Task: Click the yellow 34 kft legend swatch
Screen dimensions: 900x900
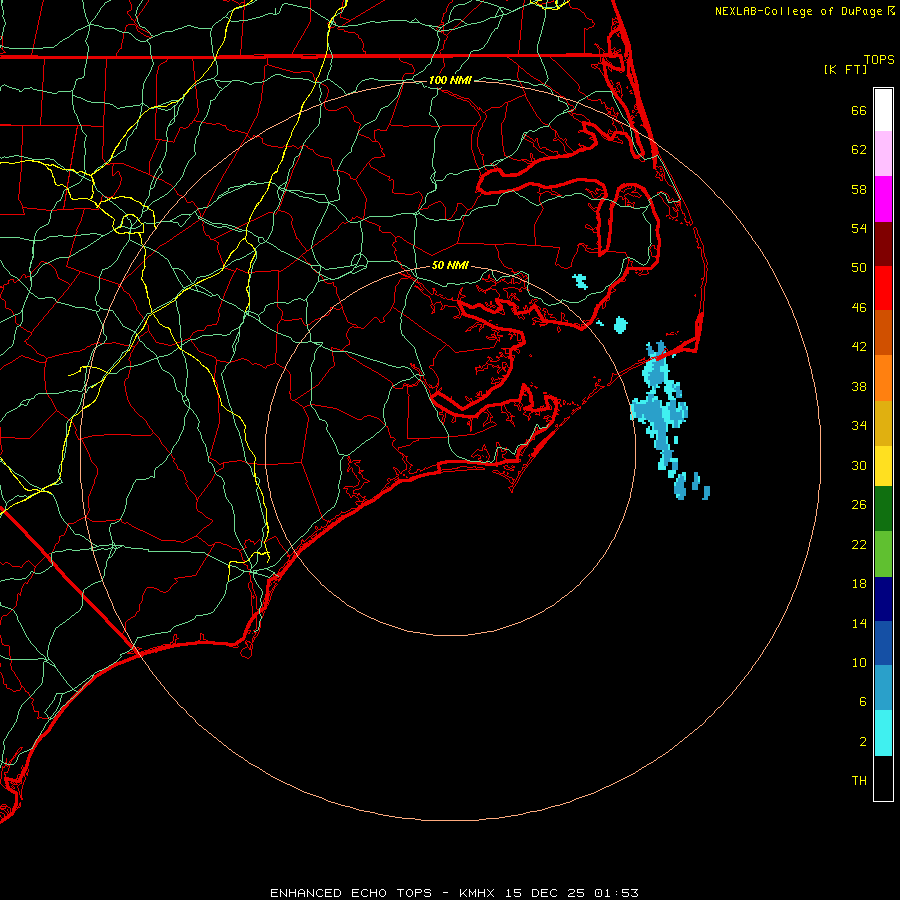Action: point(883,465)
